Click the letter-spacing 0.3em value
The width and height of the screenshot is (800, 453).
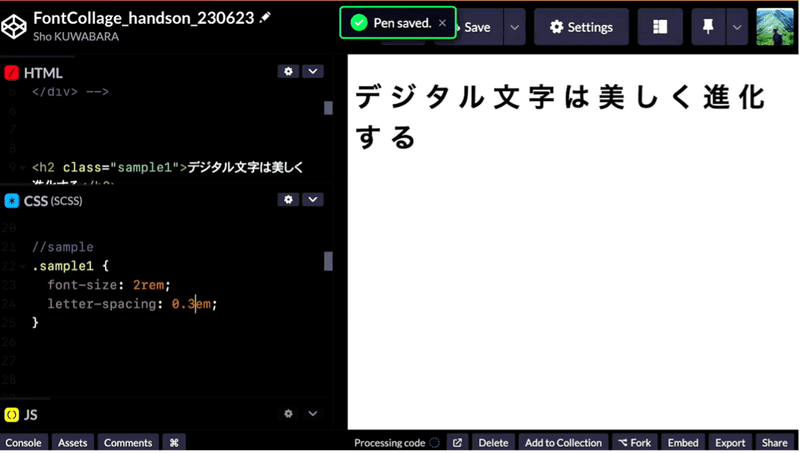click(191, 304)
